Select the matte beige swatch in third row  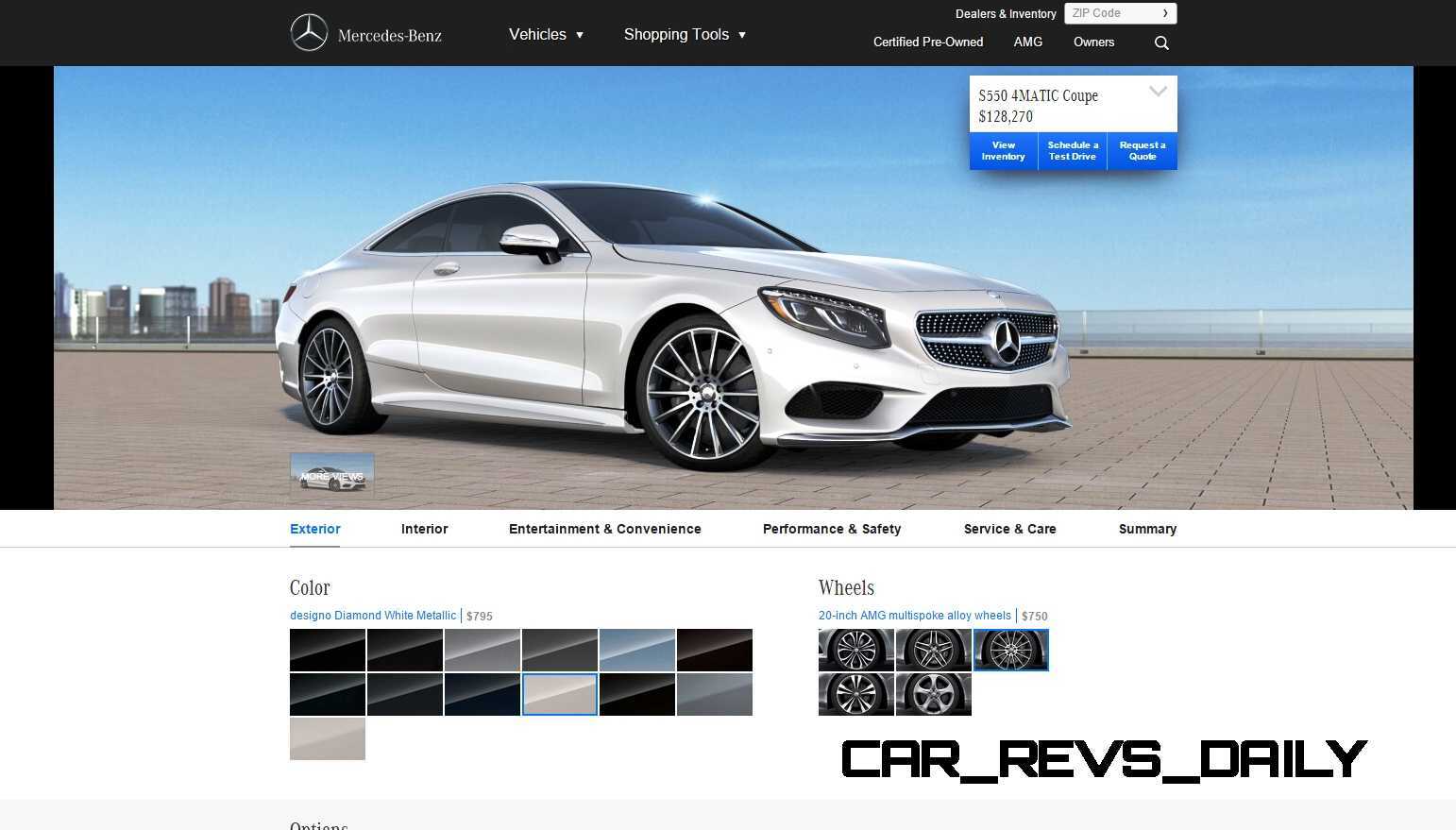tap(328, 739)
